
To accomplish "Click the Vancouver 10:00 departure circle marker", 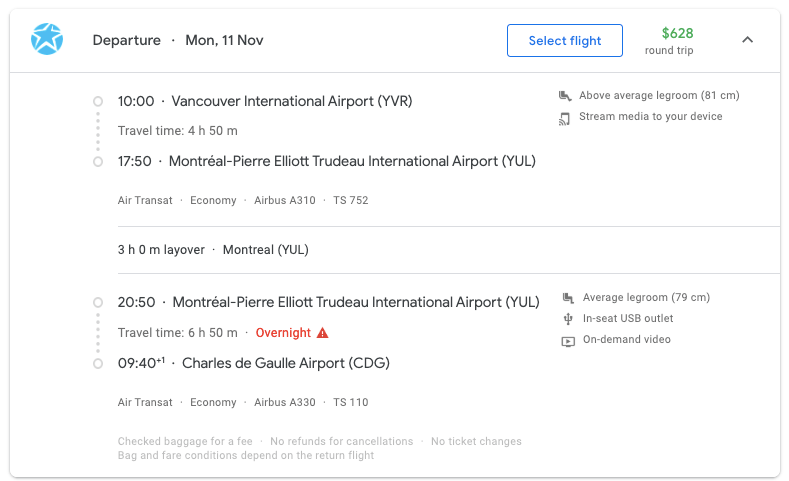I will pos(98,101).
